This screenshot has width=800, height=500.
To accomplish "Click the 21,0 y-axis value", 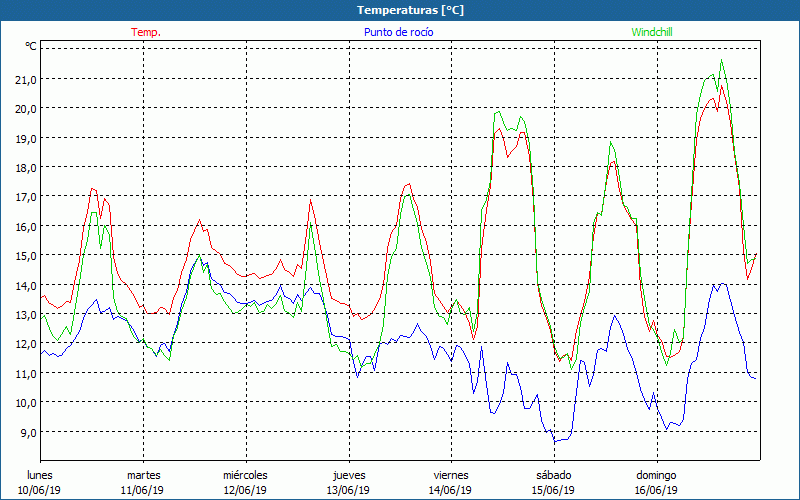I will click(x=26, y=80).
